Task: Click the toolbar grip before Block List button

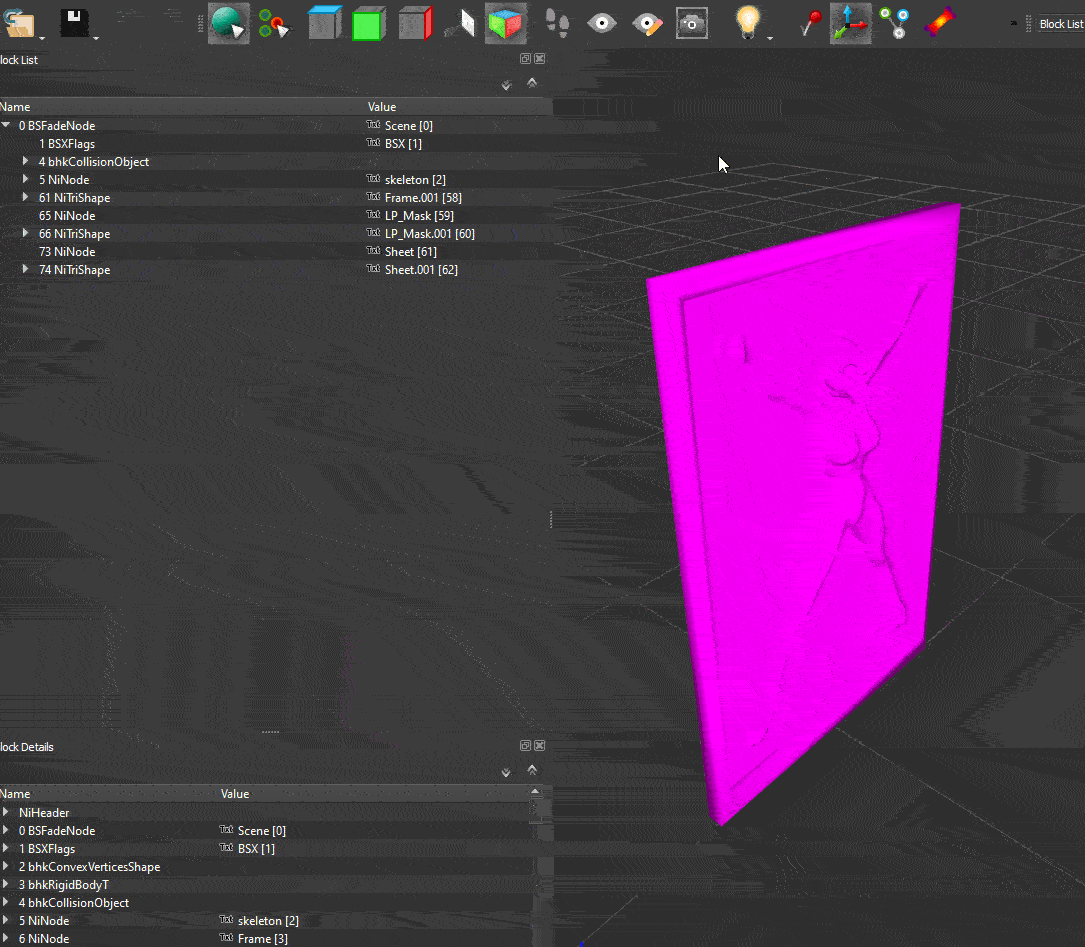Action: pos(1028,24)
